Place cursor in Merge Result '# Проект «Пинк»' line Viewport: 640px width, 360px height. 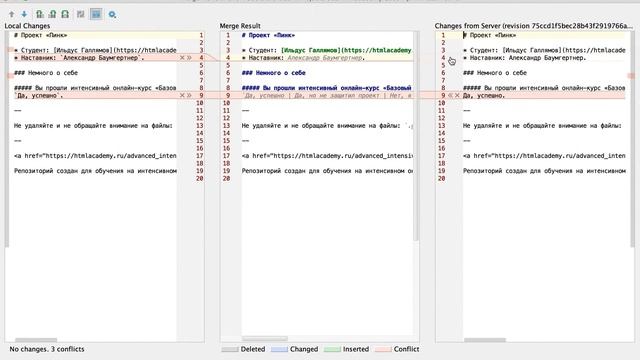268,36
